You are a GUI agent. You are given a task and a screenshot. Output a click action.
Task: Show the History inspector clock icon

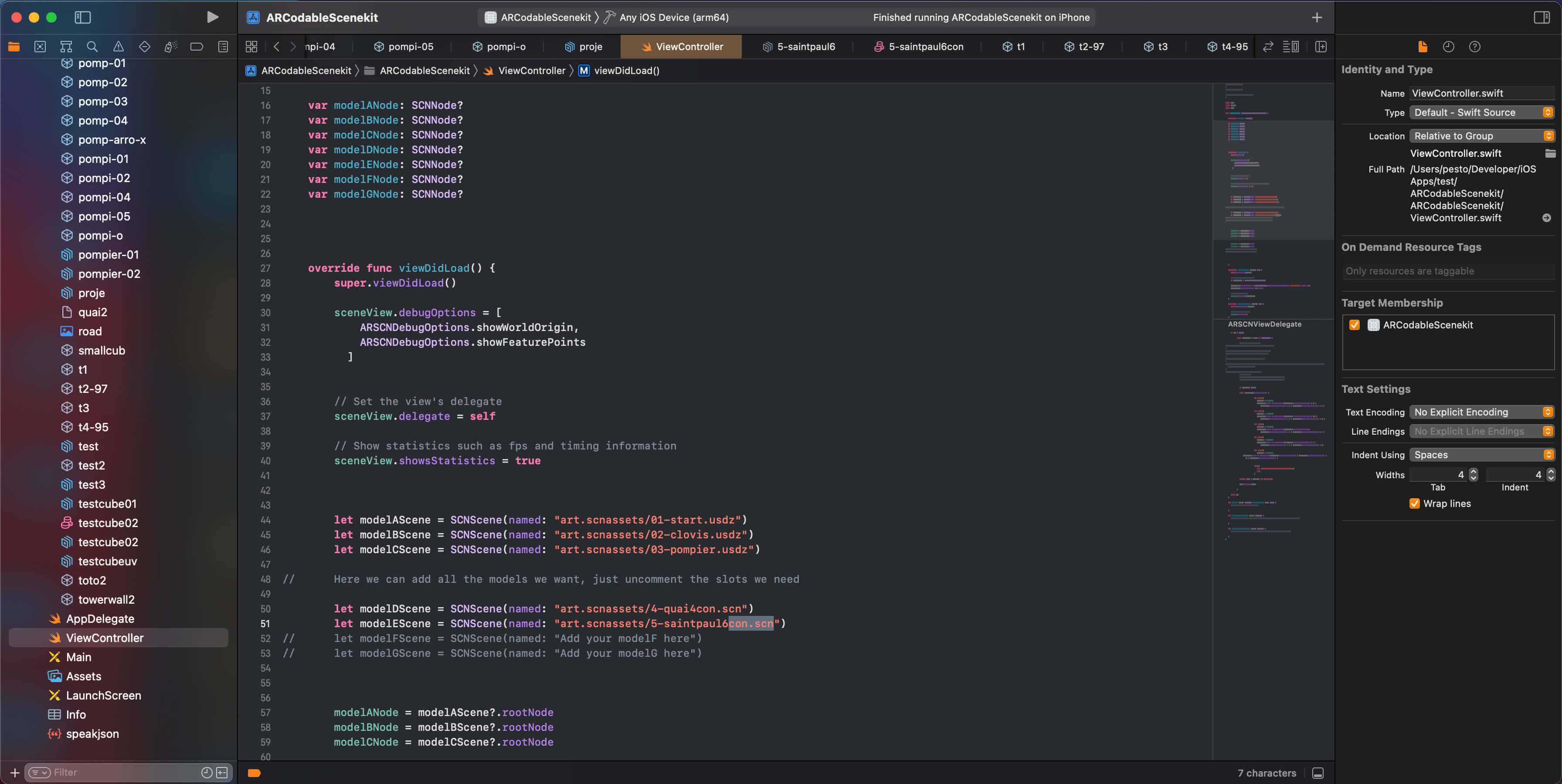click(x=1448, y=47)
